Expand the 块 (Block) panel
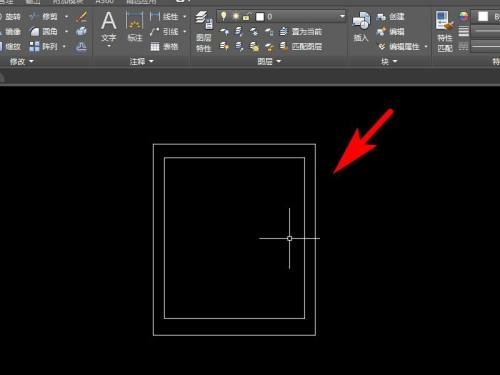Image resolution: width=500 pixels, height=375 pixels. click(389, 61)
